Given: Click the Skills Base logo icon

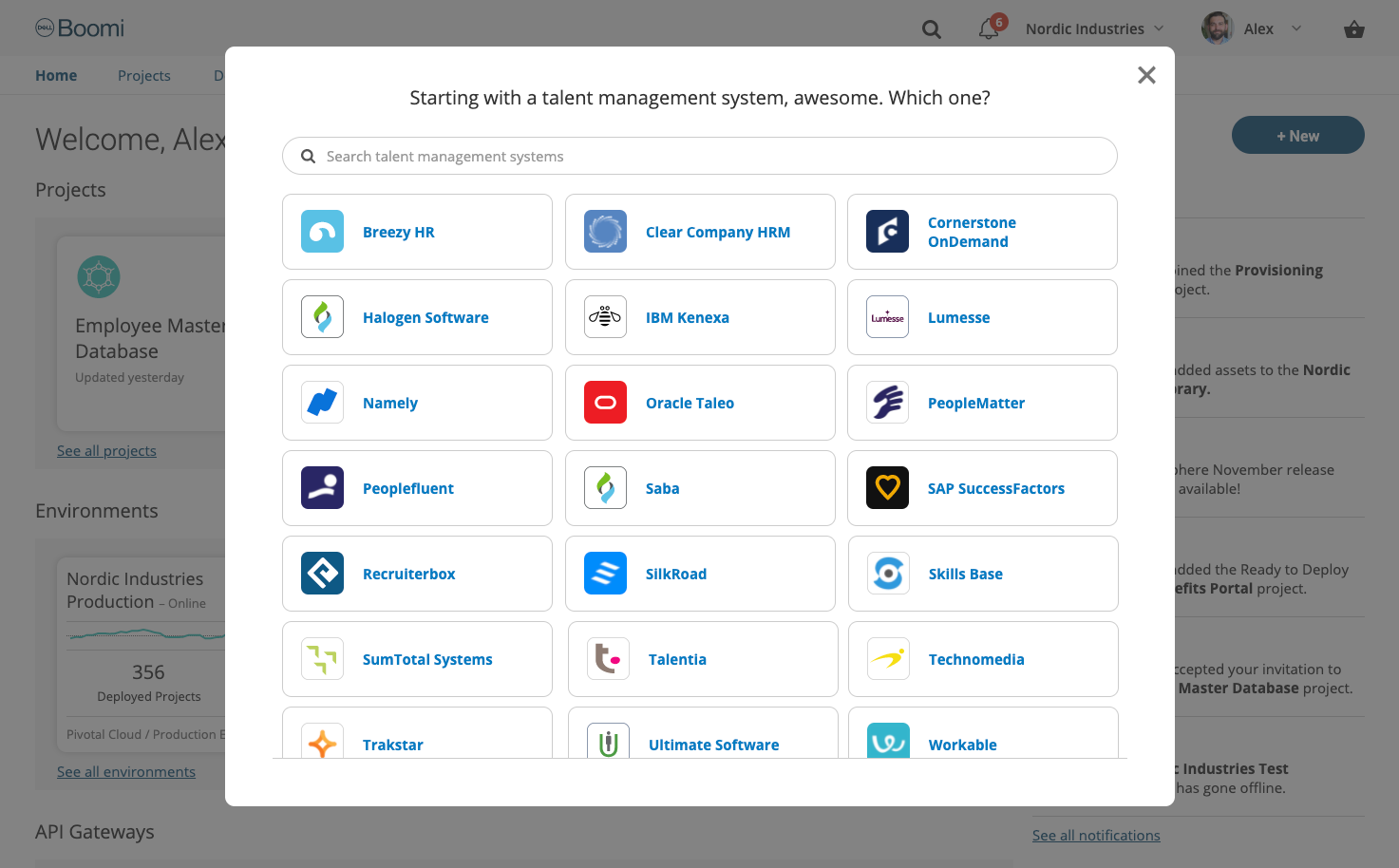Looking at the screenshot, I should (x=888, y=574).
